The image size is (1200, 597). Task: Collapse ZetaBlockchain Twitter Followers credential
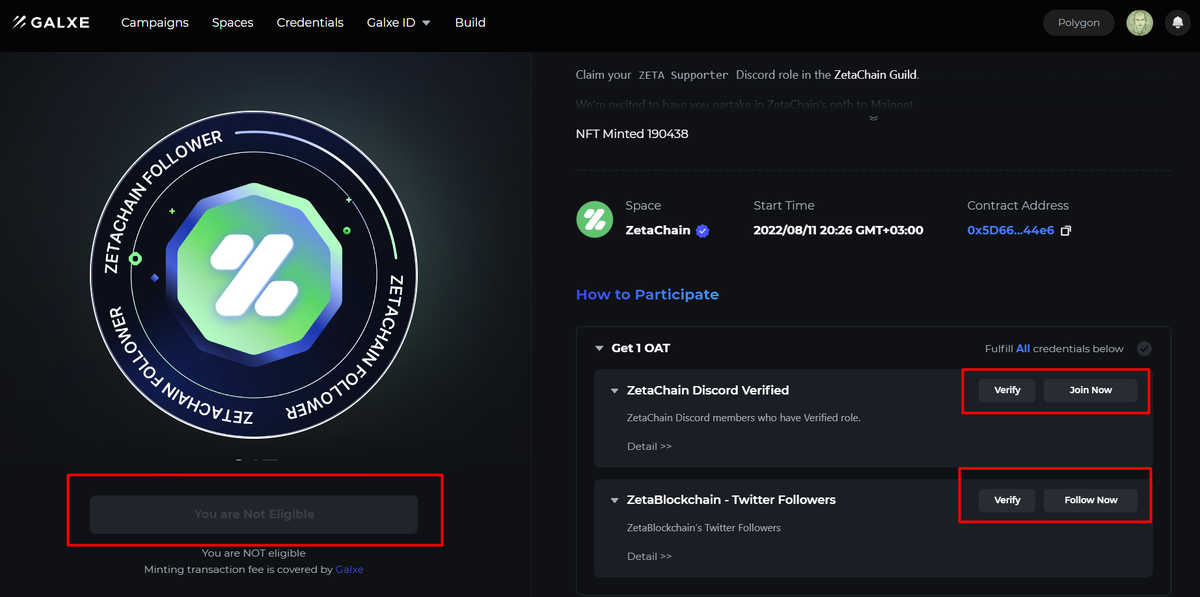tap(615, 500)
